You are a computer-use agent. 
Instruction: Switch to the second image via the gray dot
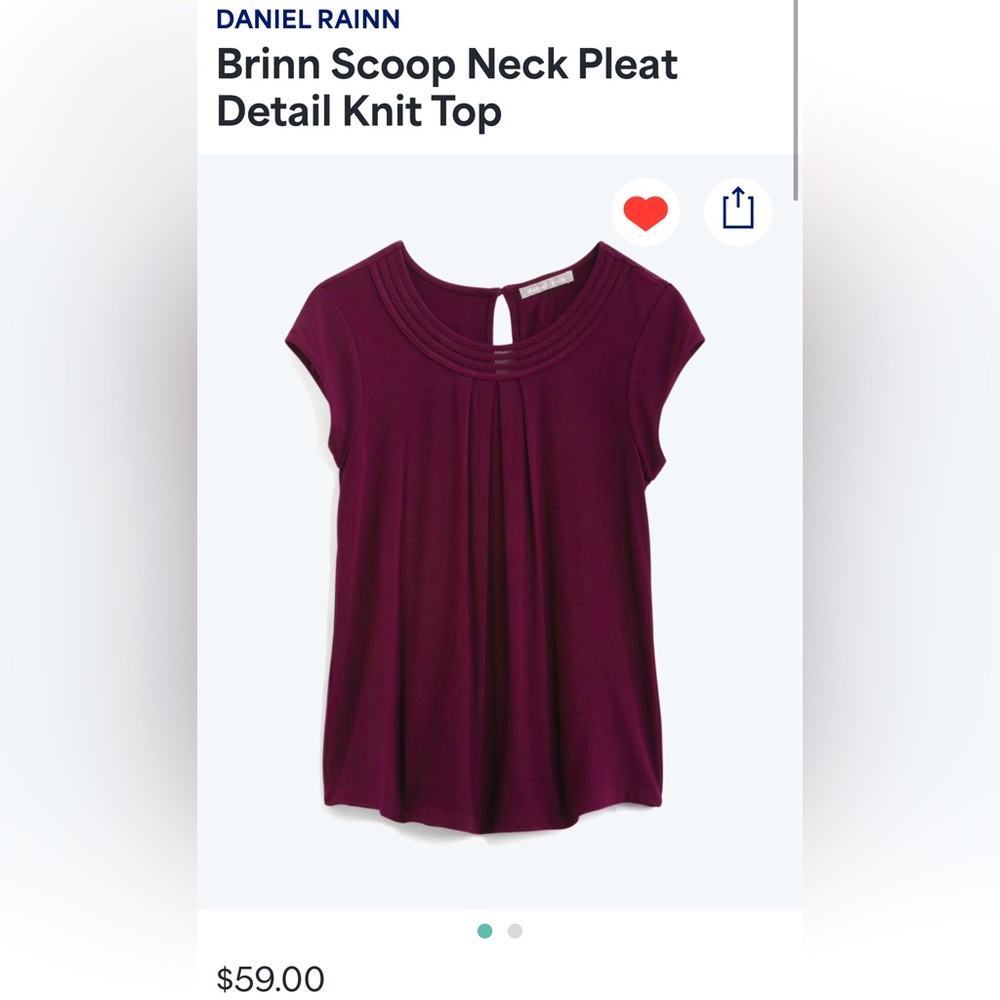(514, 930)
